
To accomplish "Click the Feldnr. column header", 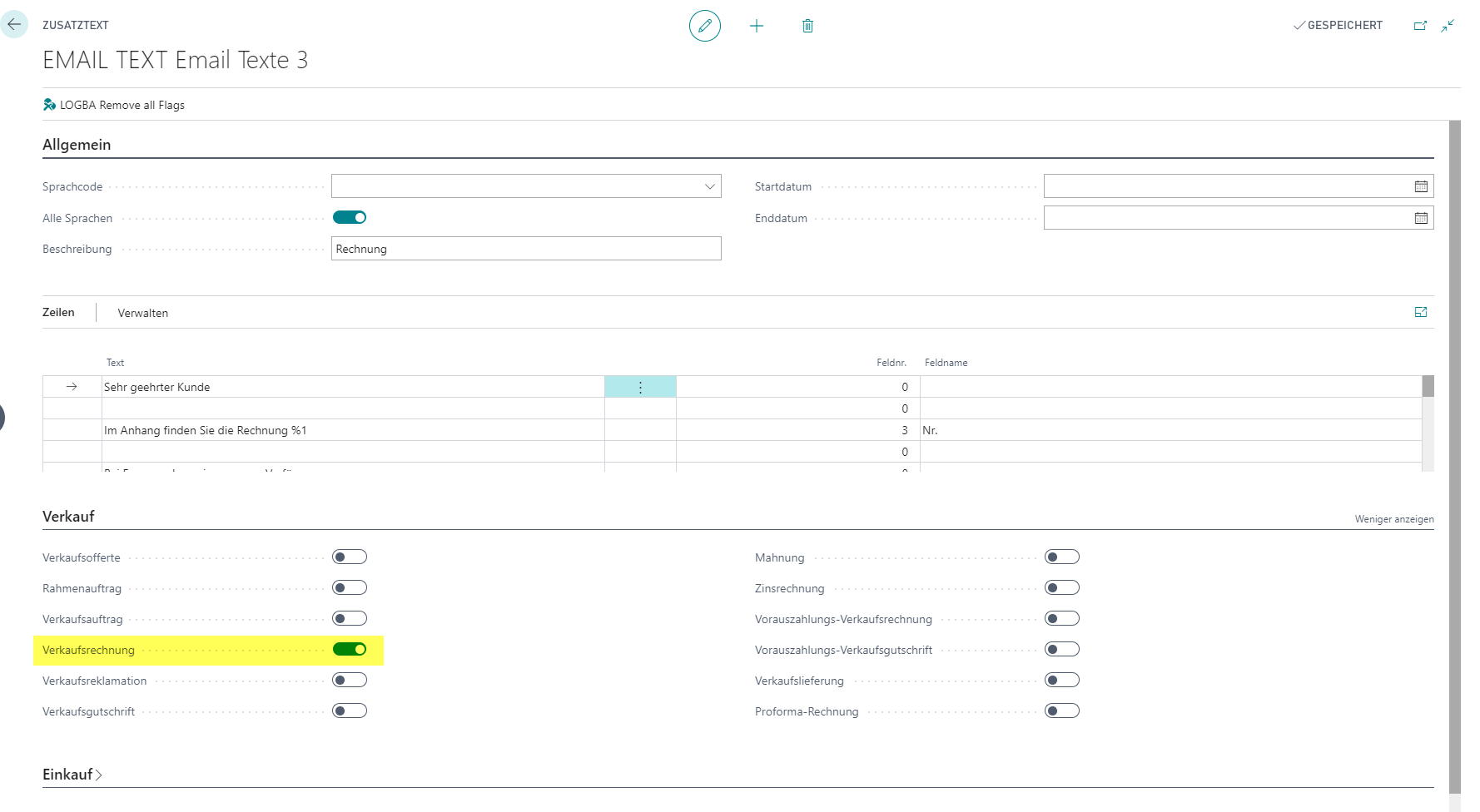I will click(891, 363).
